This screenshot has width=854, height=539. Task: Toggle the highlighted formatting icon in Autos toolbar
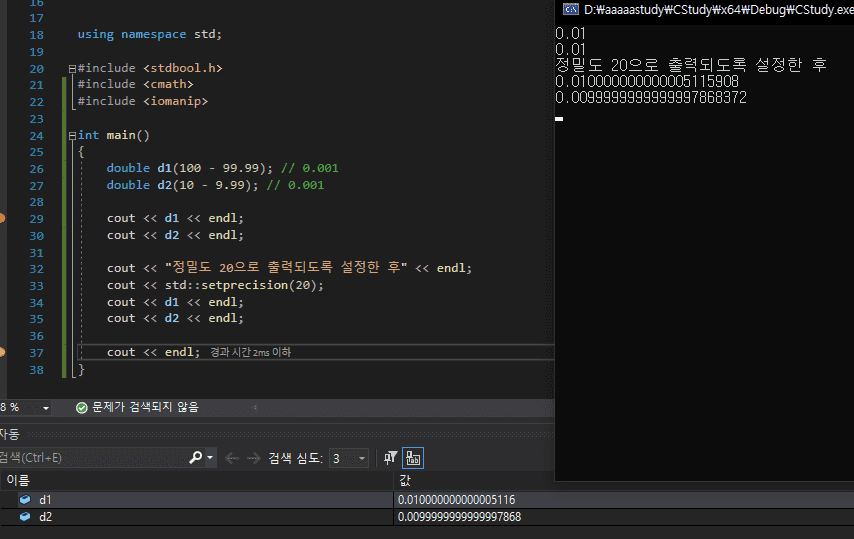click(x=413, y=458)
